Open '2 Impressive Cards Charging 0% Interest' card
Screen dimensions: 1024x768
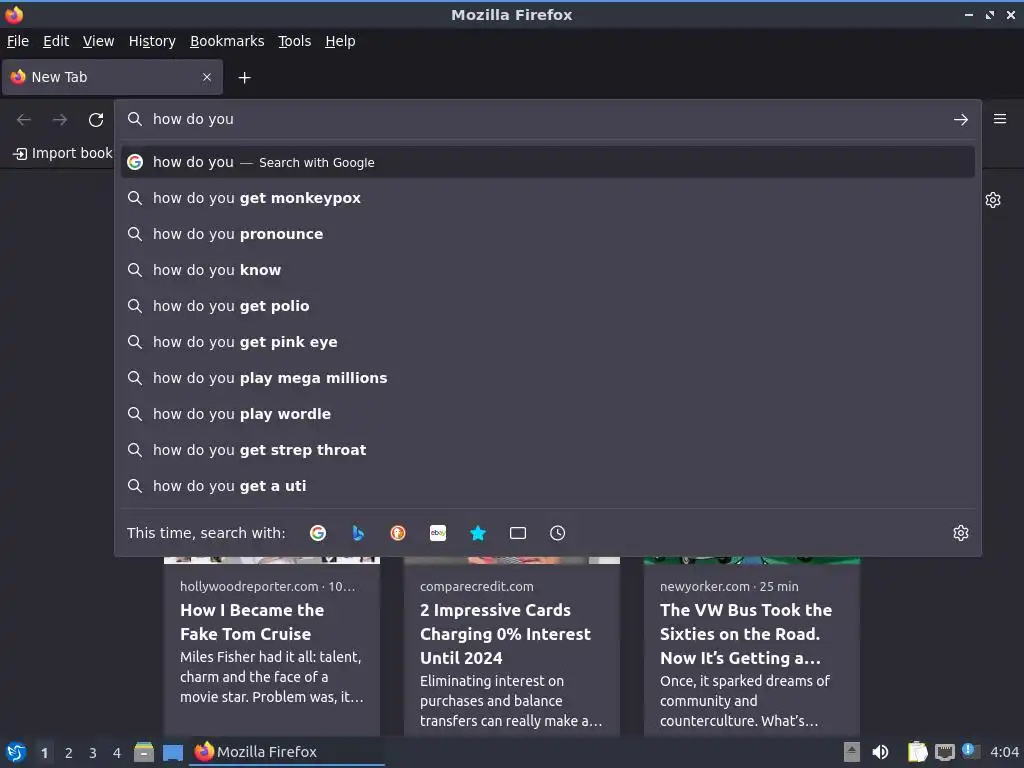(511, 647)
